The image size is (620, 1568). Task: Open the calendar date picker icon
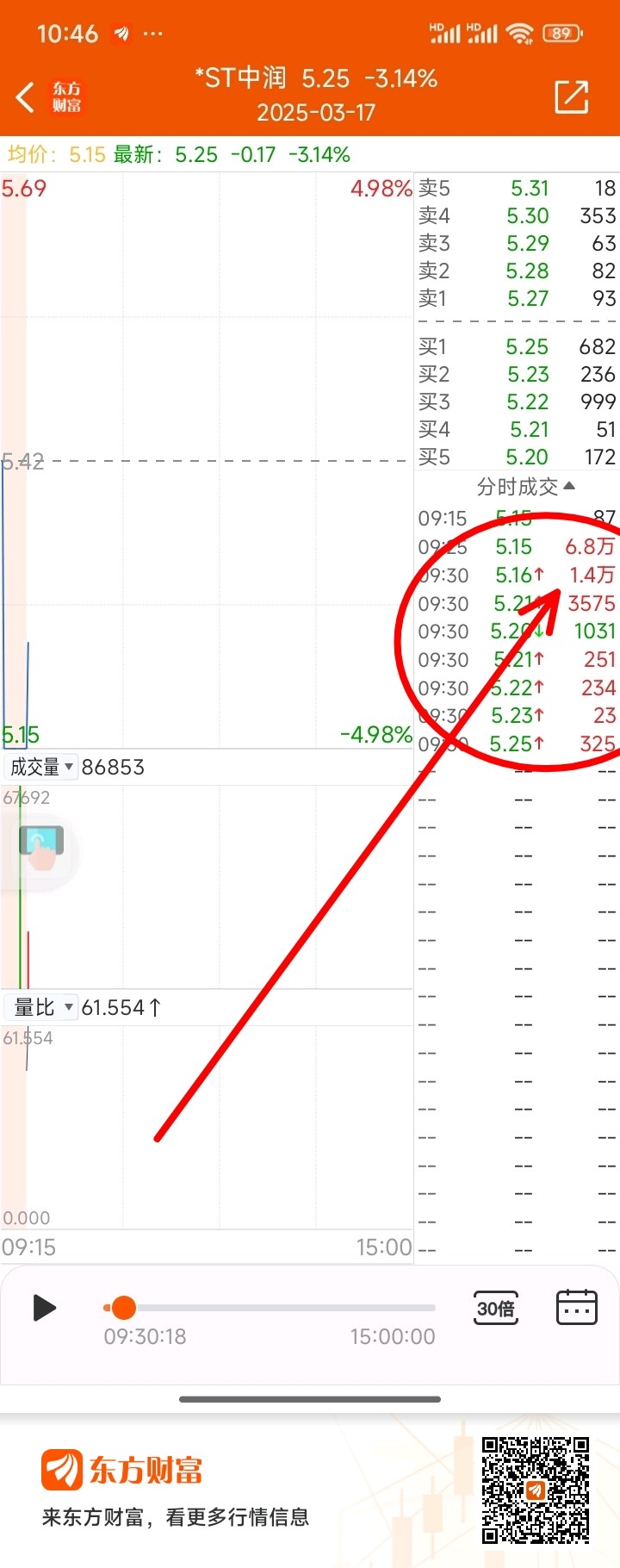pyautogui.click(x=577, y=1308)
